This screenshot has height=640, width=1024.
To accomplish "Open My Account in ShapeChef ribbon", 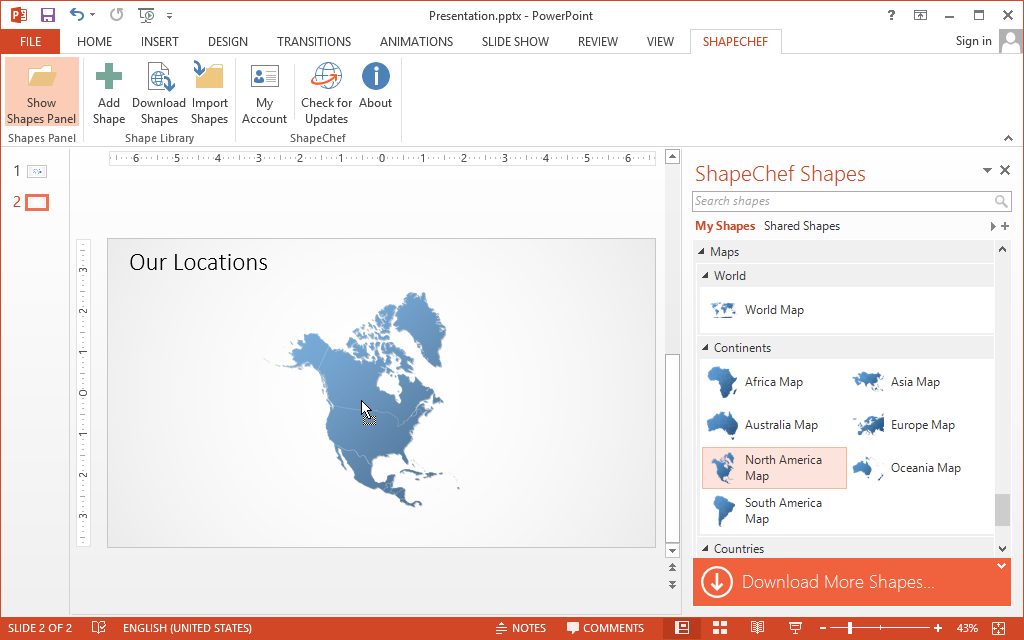I will [264, 93].
